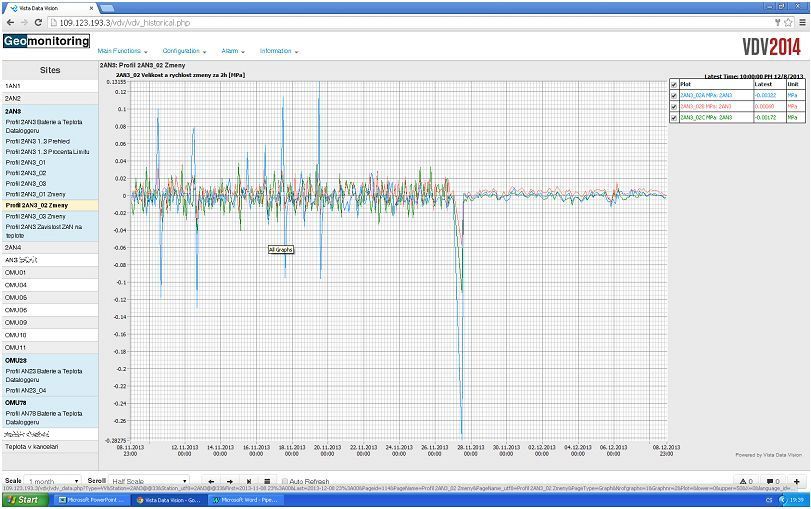
Task: Click the selected Profil 2AN3_02 Zmeny item
Action: 50,205
